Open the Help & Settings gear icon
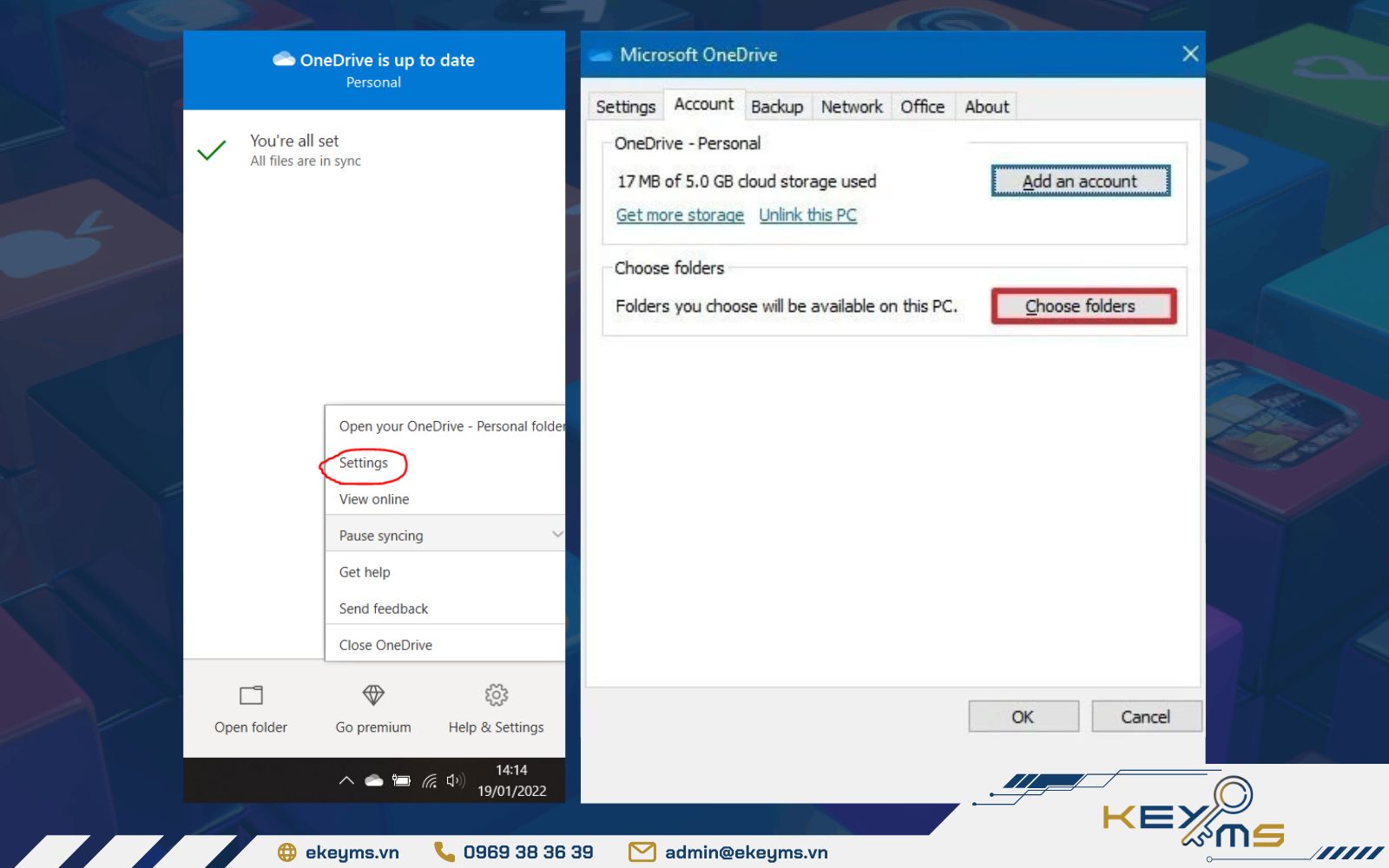The height and width of the screenshot is (868, 1389). click(495, 695)
